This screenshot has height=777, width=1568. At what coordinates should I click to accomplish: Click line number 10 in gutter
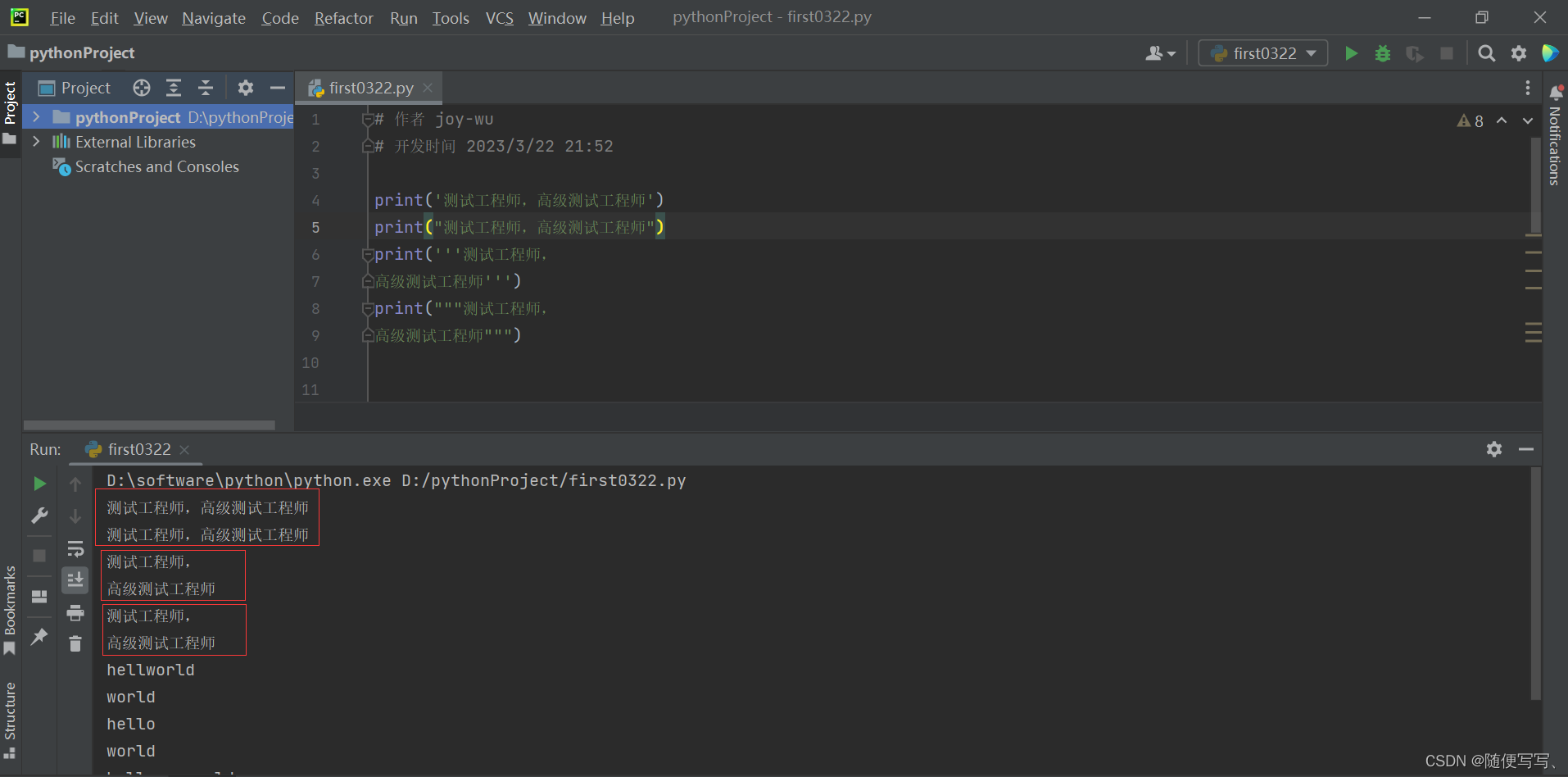click(x=310, y=363)
